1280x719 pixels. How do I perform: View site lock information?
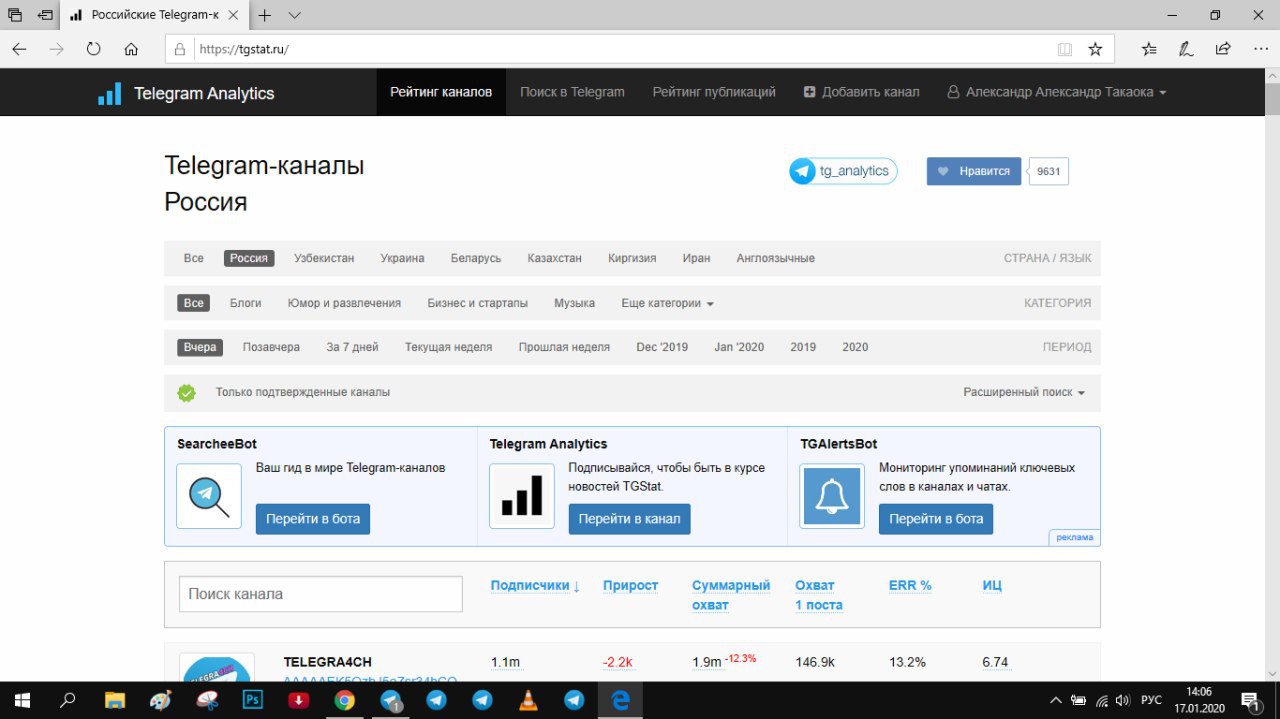(x=180, y=48)
